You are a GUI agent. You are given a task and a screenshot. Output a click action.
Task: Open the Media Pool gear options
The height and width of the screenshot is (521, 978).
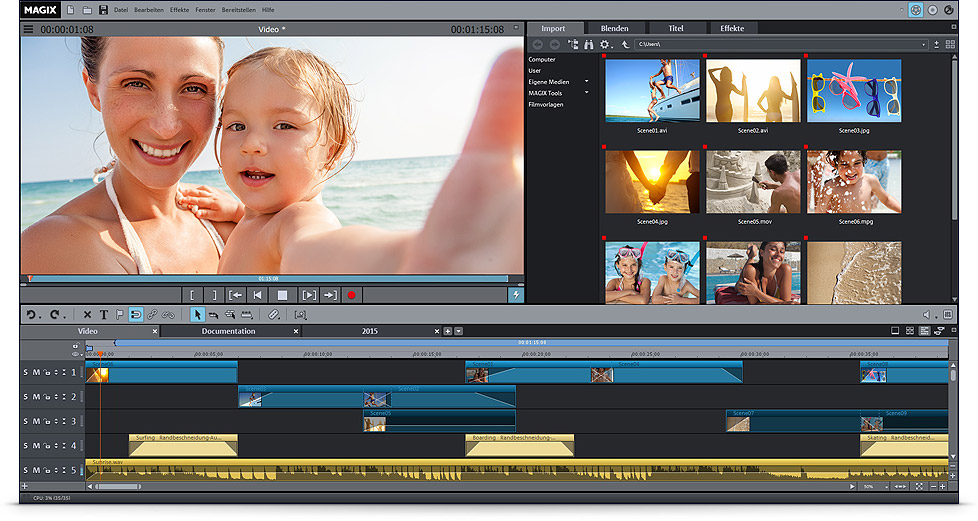point(604,44)
